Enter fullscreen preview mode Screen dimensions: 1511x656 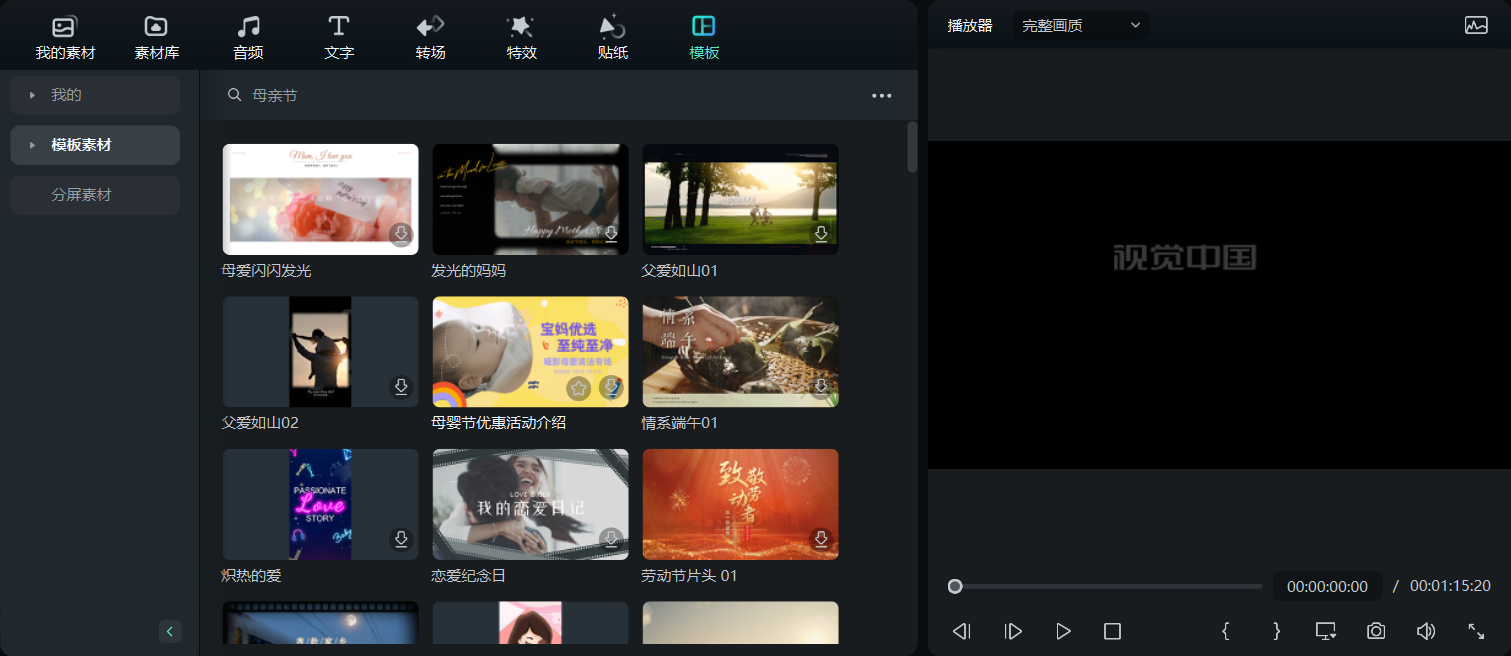pos(1476,631)
